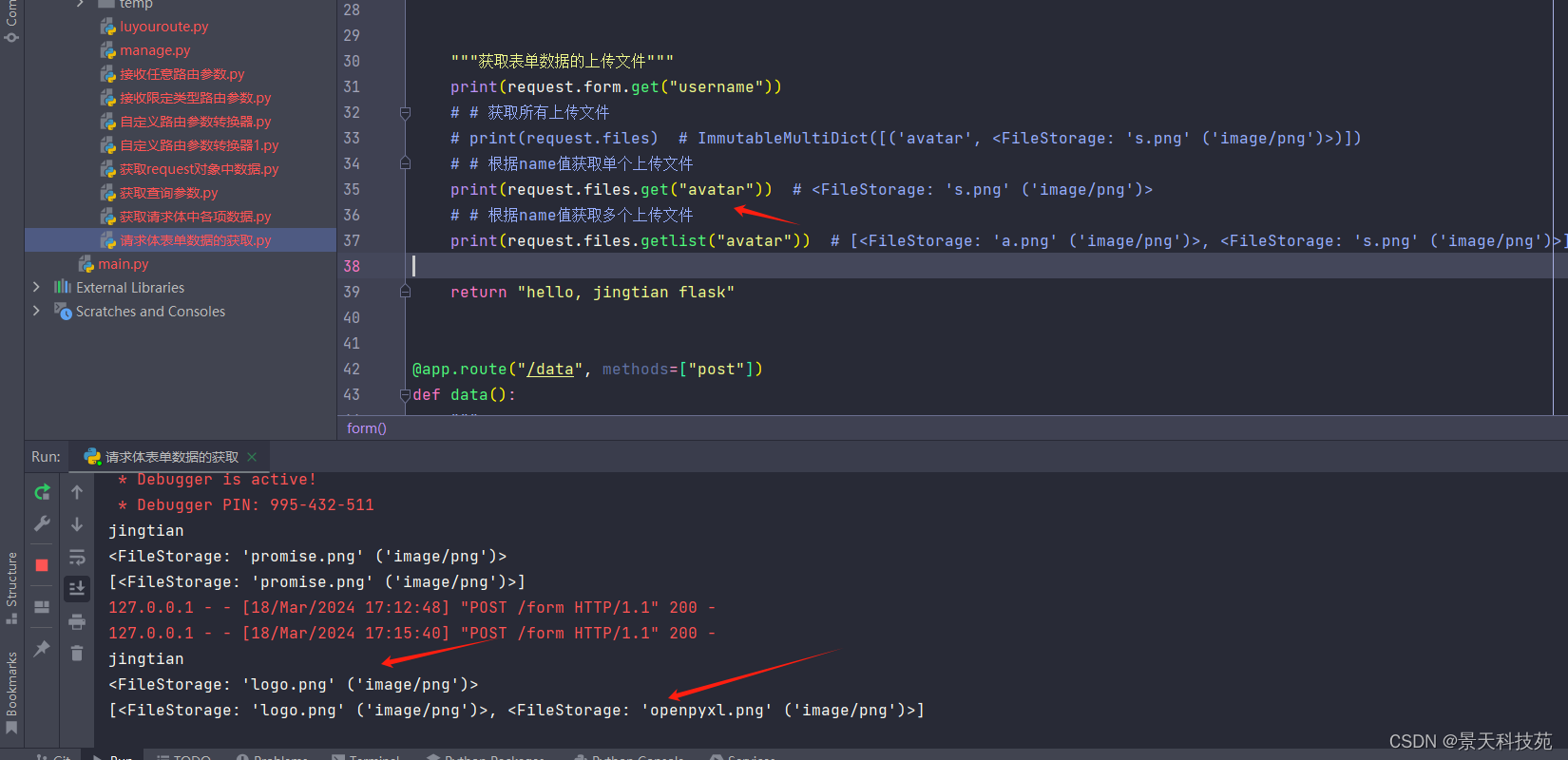Open 获取查询参数.py file

168,193
